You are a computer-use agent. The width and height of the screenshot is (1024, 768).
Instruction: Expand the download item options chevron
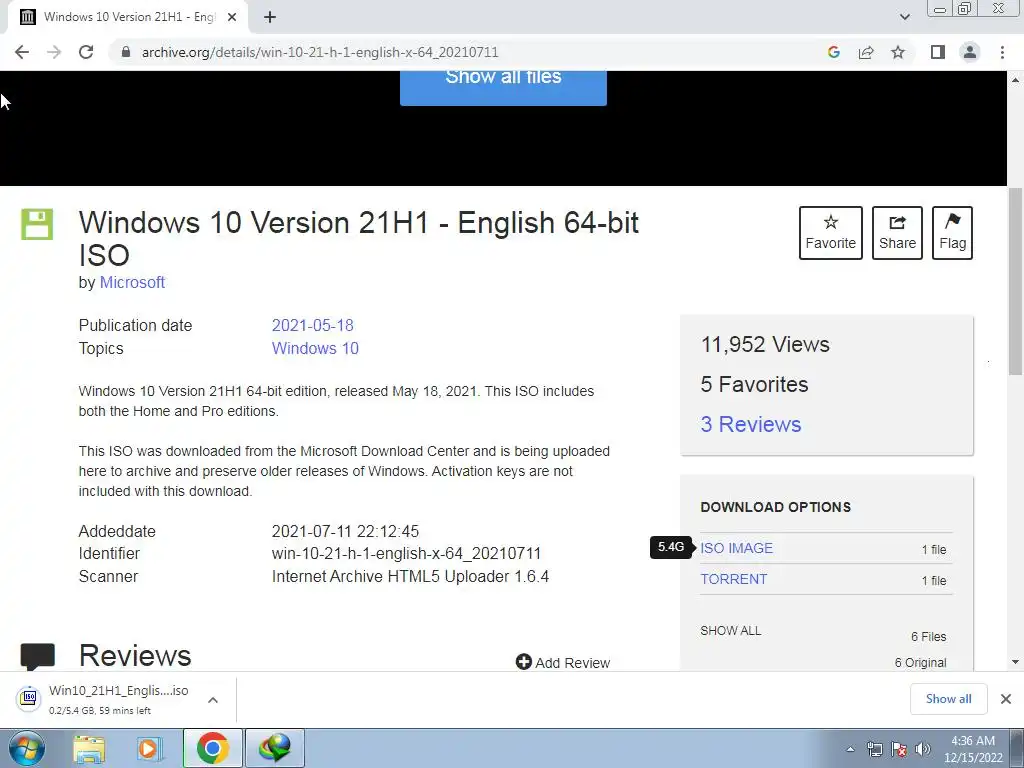(x=213, y=700)
